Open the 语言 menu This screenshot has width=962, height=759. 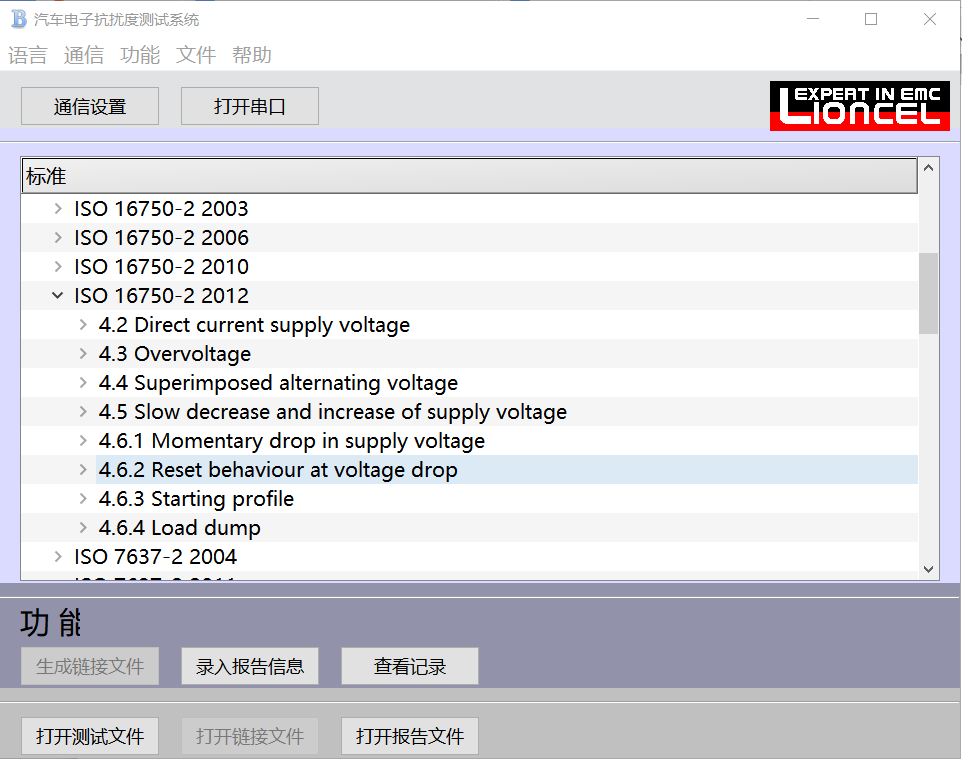tap(28, 55)
